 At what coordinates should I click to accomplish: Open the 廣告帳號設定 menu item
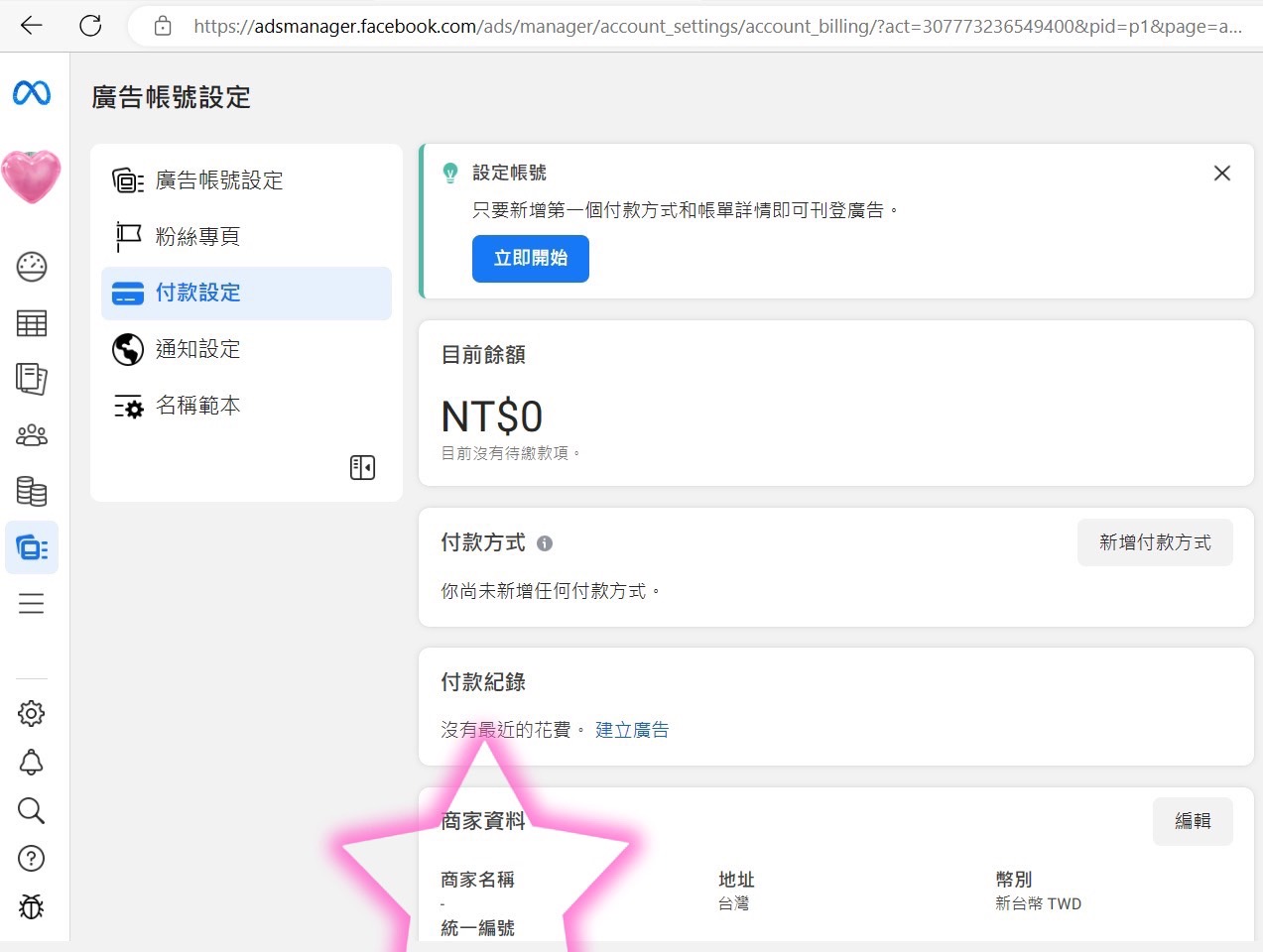tap(247, 180)
